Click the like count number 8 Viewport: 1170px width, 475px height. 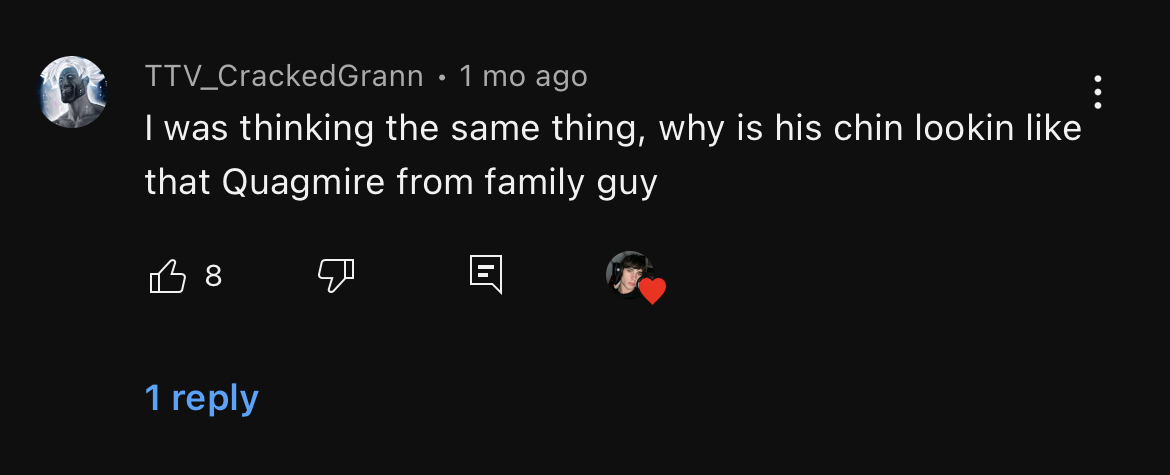point(213,276)
